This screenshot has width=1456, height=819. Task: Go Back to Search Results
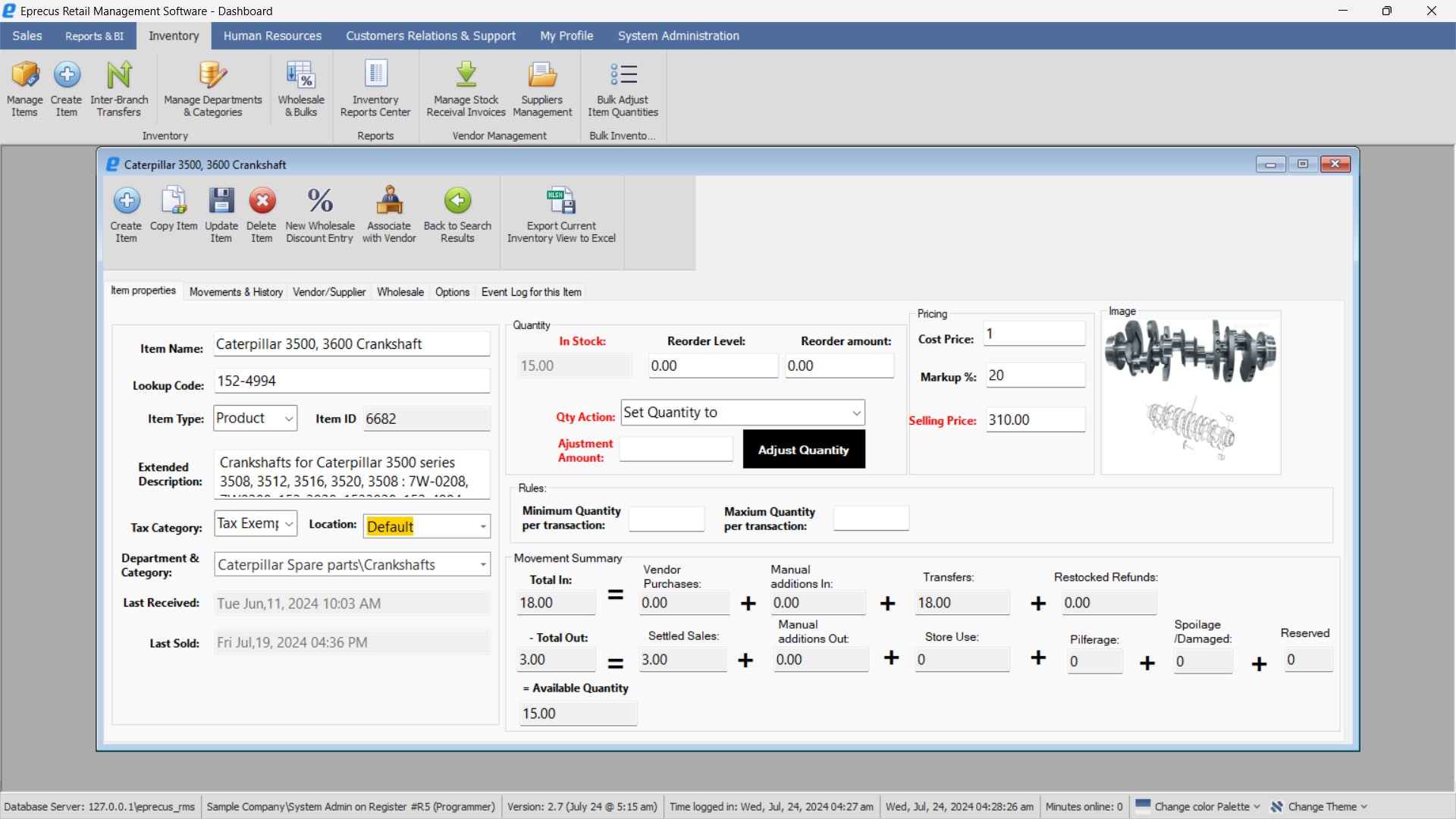(x=457, y=215)
